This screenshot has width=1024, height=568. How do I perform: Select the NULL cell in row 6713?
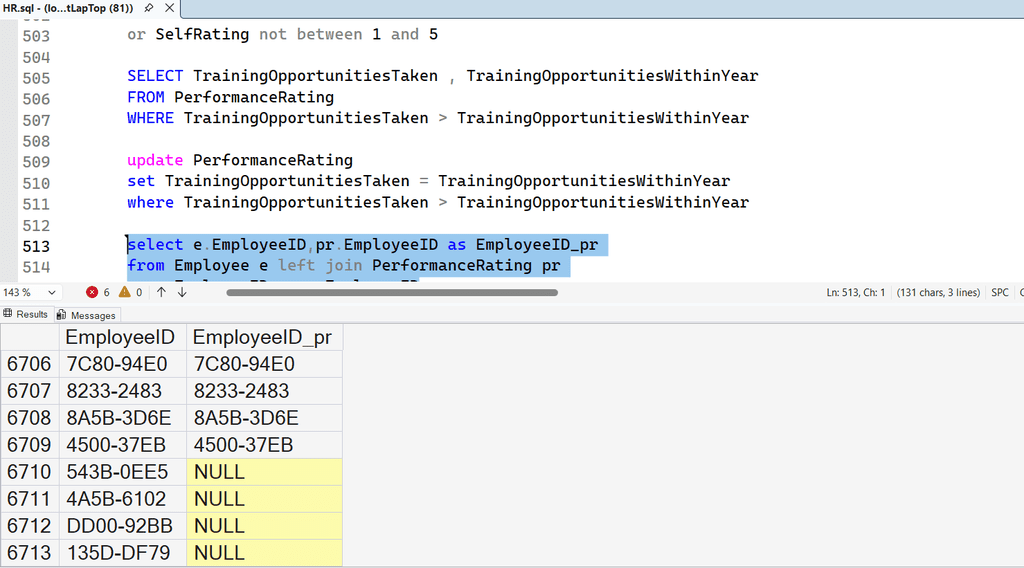tap(264, 553)
